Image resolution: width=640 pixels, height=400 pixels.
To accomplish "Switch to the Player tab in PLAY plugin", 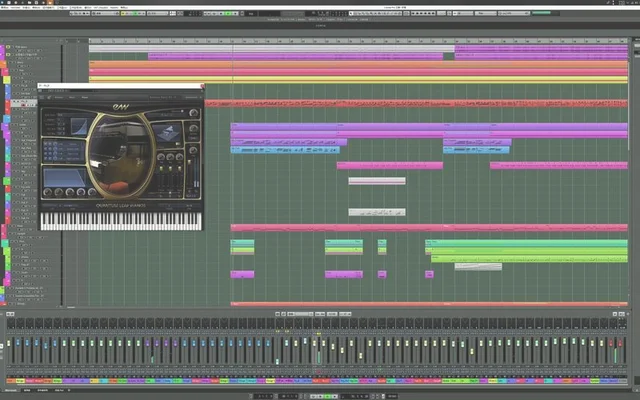I will (x=84, y=97).
